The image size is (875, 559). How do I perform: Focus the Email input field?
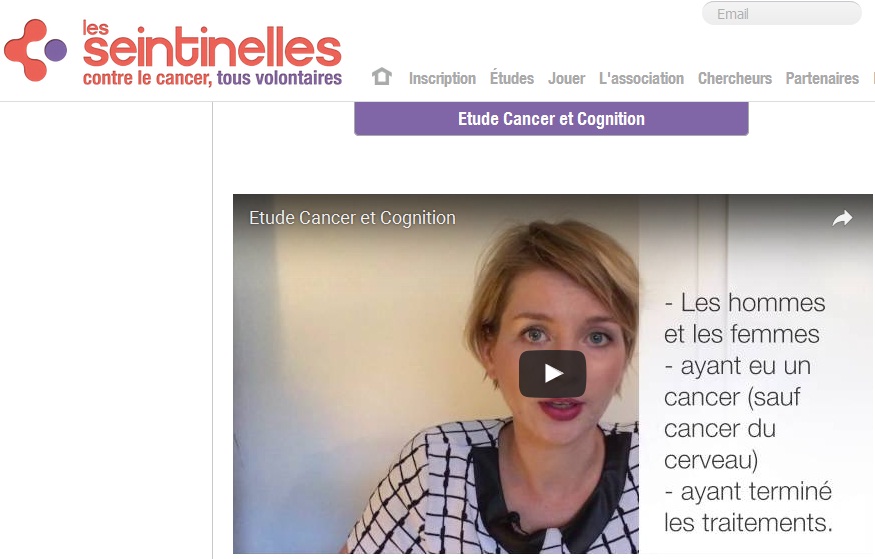pyautogui.click(x=782, y=13)
